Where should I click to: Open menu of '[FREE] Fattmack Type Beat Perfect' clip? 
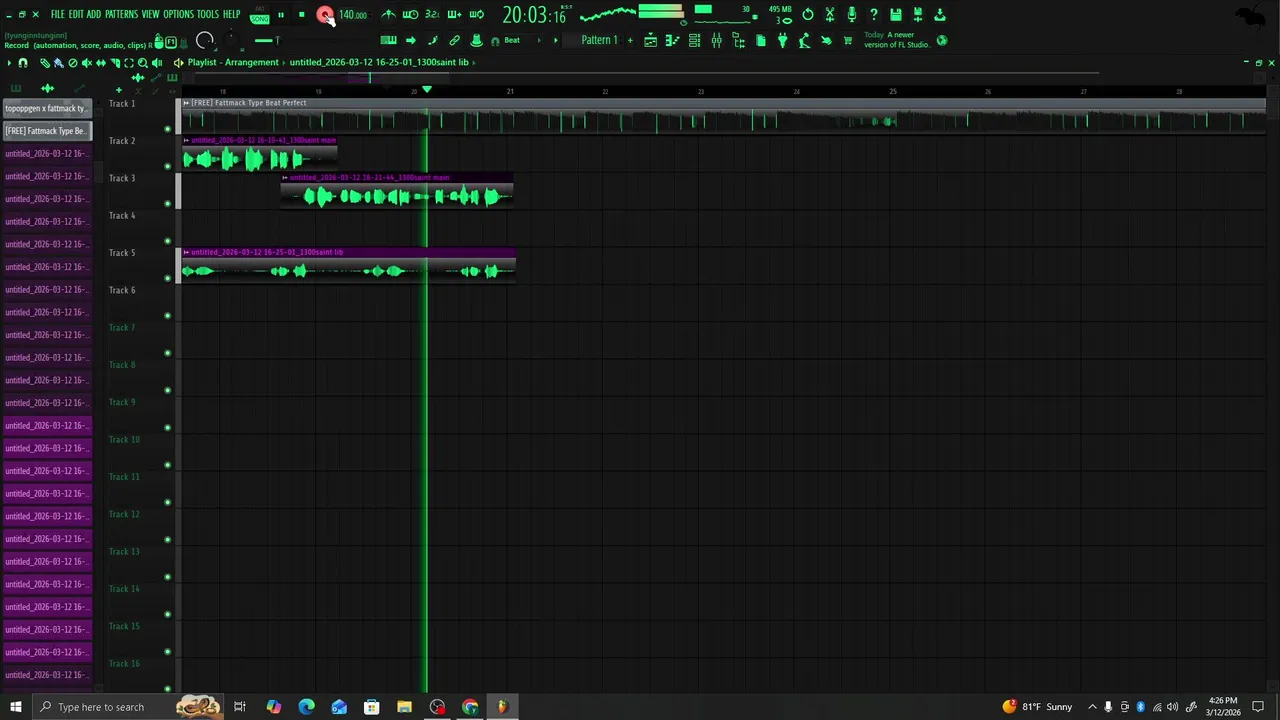tap(186, 103)
